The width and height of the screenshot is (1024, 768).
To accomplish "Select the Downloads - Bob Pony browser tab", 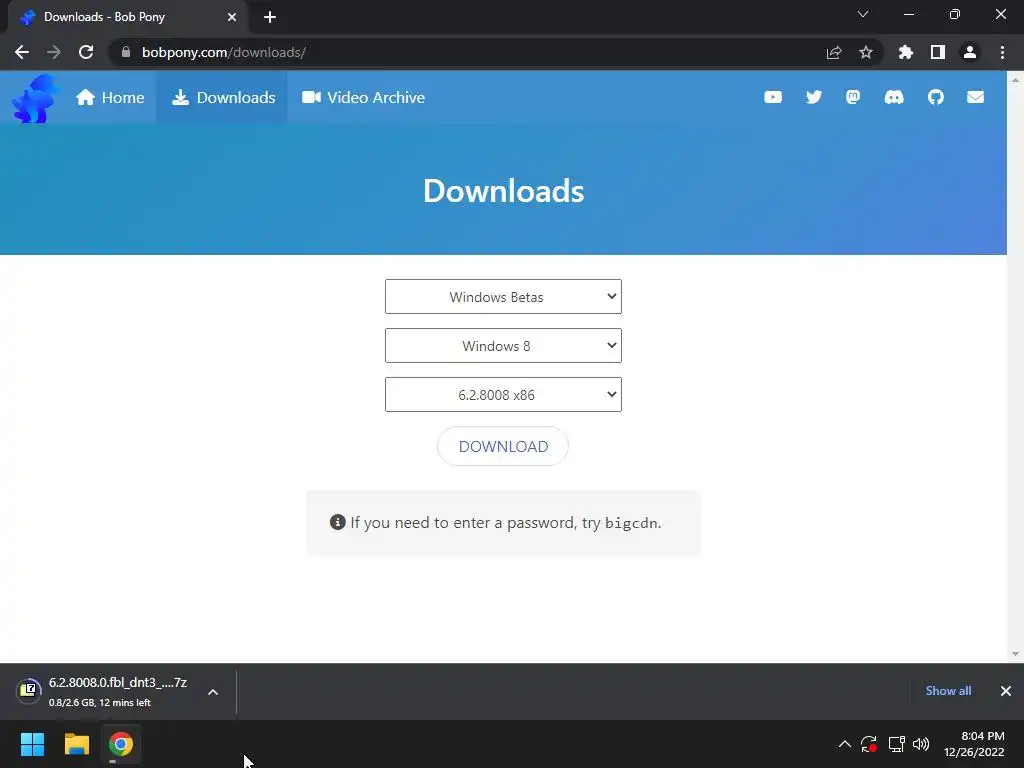I will point(127,17).
